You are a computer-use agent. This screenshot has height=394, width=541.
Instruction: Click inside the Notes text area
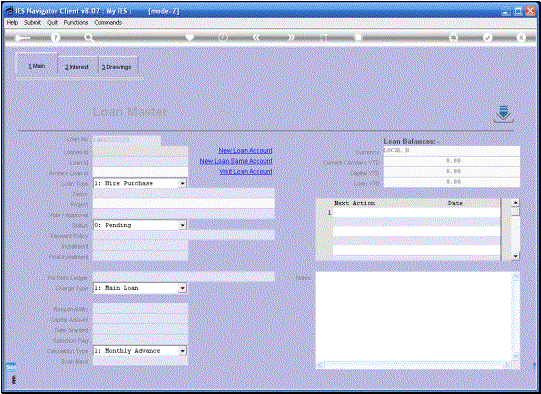(x=413, y=316)
